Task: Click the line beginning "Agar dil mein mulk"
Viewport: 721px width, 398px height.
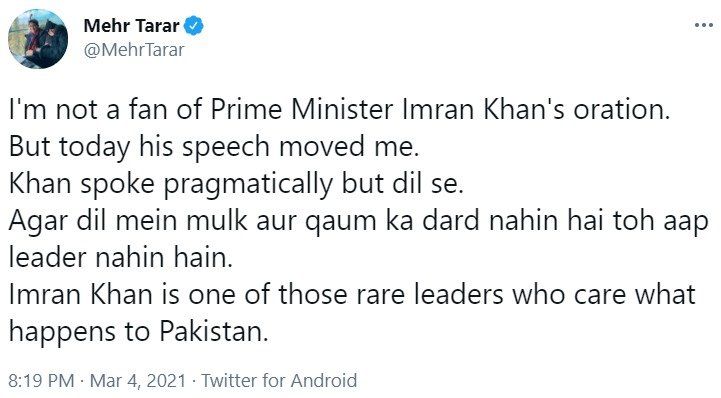Action: (x=359, y=222)
